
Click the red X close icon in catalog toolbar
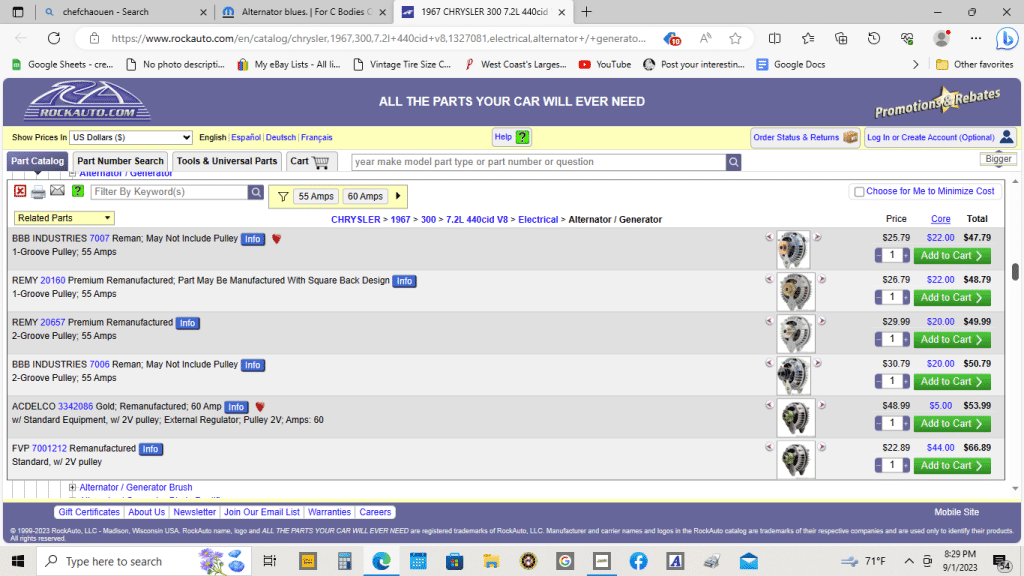(x=20, y=192)
